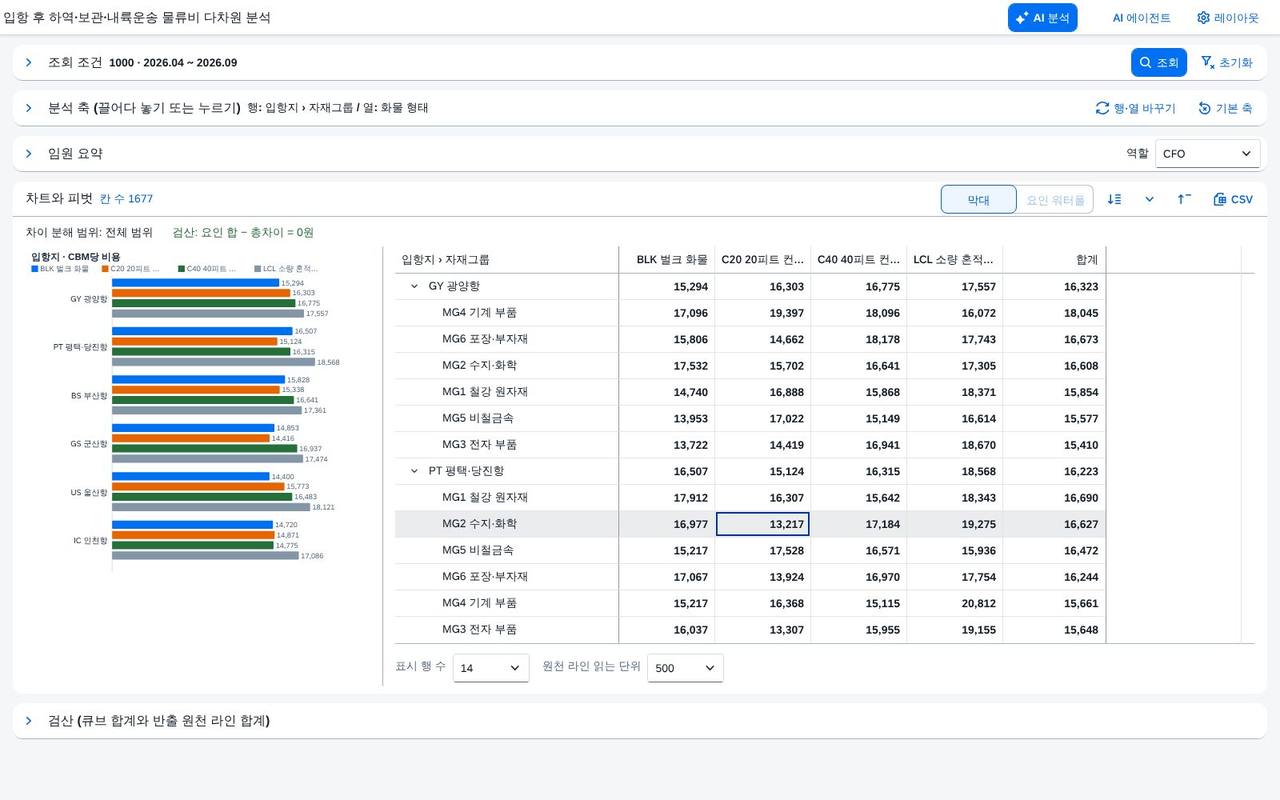This screenshot has width=1280, height=800.
Task: Collapse the PT 평택·당진항 row group
Action: pos(415,471)
